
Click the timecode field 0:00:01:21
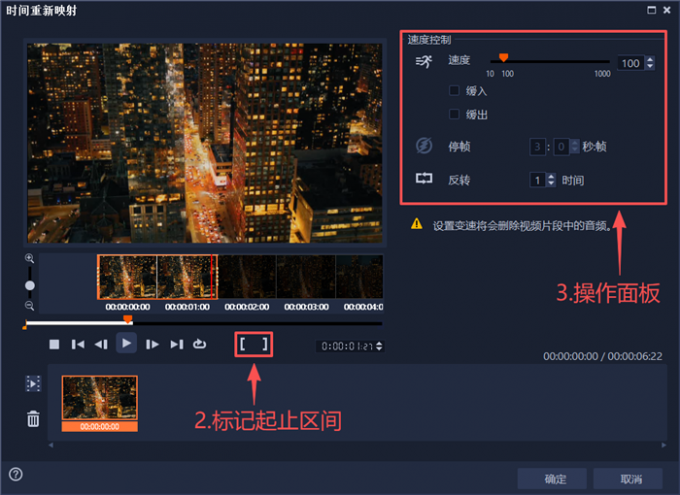coord(346,346)
